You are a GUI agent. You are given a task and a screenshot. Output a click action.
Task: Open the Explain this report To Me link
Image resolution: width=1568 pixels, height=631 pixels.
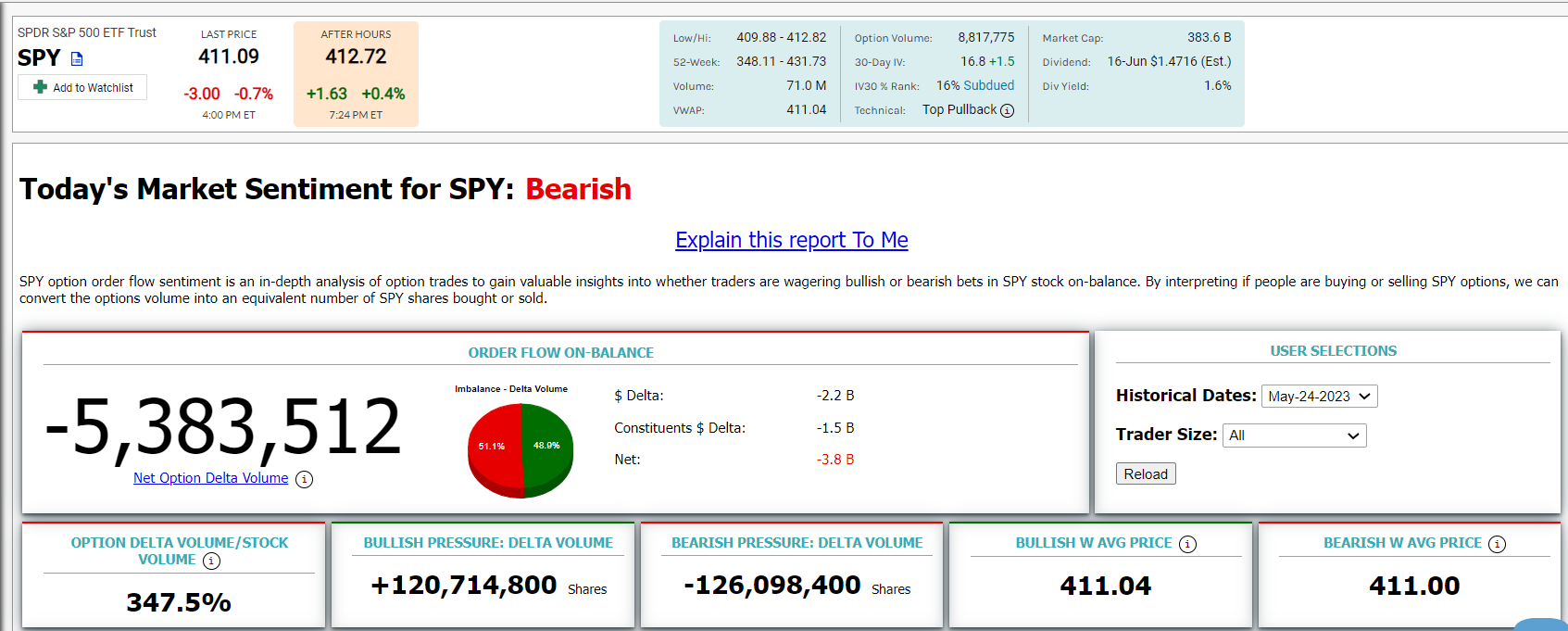(x=792, y=240)
